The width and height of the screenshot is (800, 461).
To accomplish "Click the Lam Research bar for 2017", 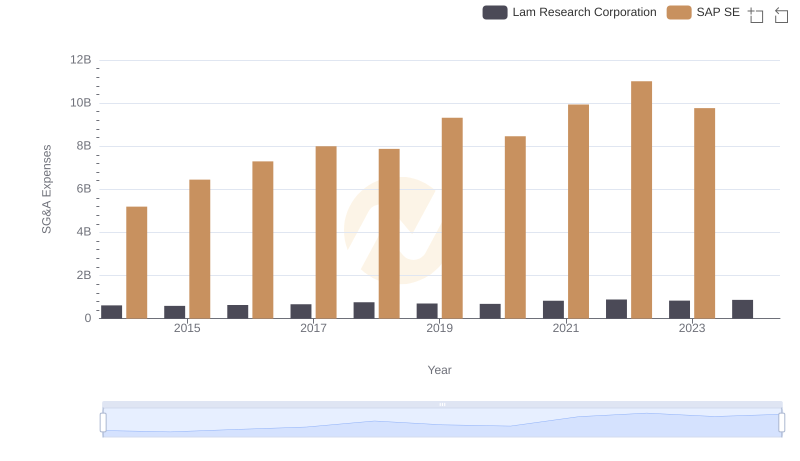I will 301,312.
